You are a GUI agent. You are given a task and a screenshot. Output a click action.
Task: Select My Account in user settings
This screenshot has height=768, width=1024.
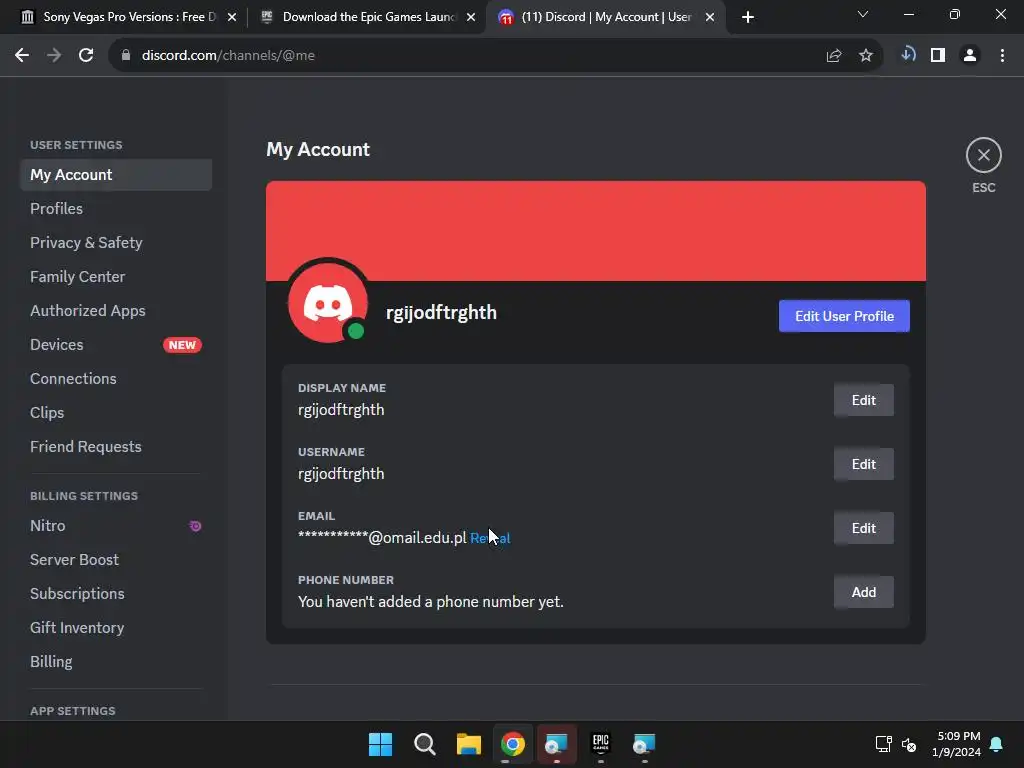(x=116, y=174)
